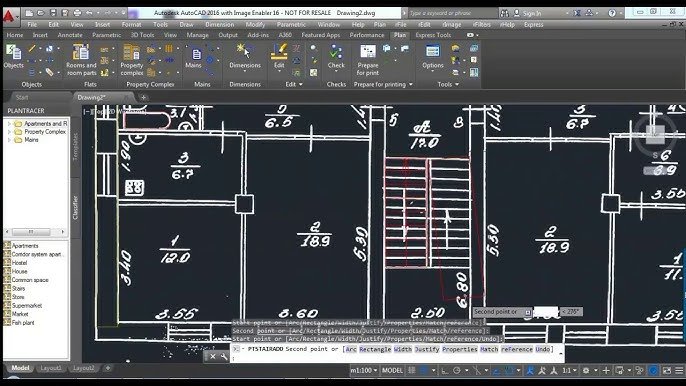Click the wrench icon on command line
Screen dimensions: 686x386
224,357
